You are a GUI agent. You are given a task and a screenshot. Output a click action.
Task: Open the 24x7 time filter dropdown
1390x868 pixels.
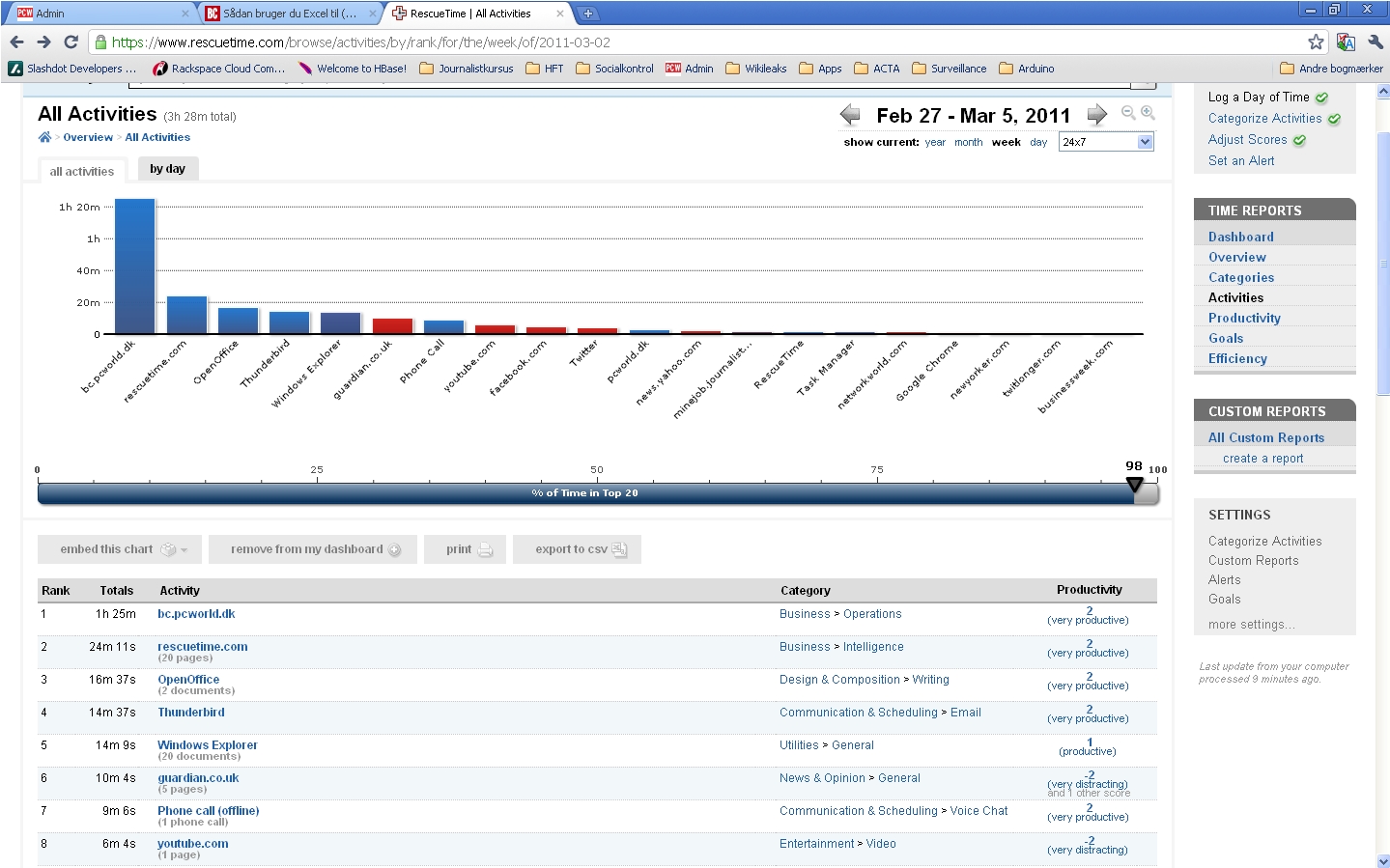(1106, 142)
